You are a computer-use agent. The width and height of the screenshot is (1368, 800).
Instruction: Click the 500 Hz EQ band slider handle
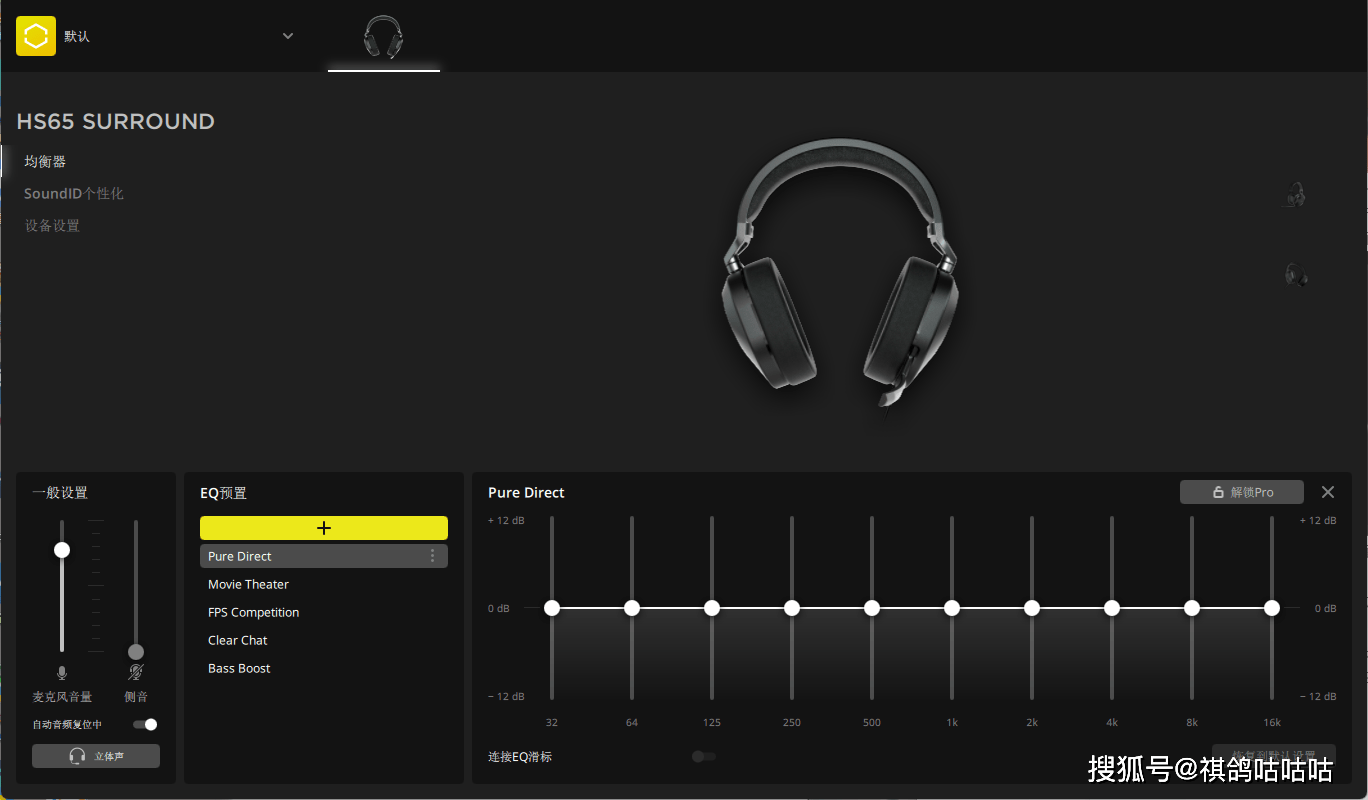872,608
